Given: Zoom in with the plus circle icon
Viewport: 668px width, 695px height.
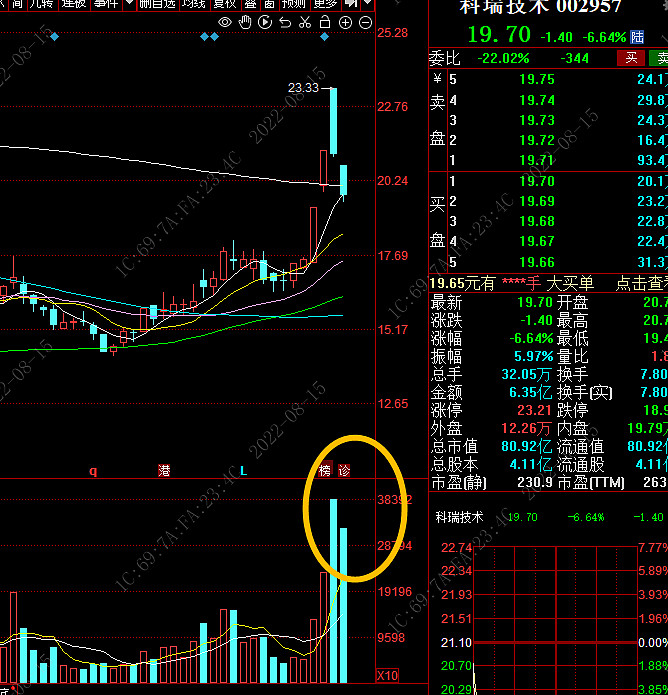Looking at the screenshot, I should click(346, 22).
